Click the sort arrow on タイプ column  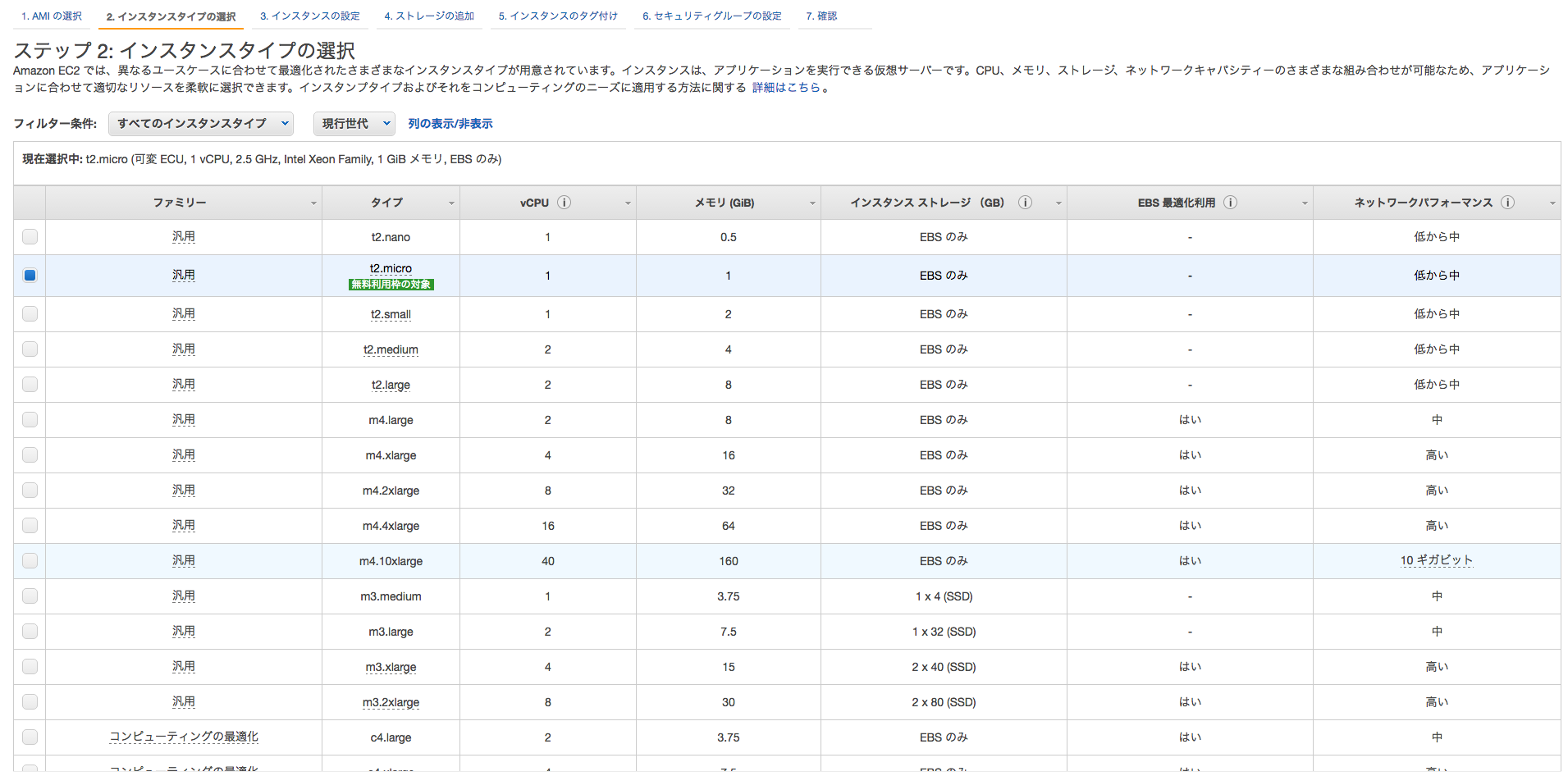tap(451, 203)
